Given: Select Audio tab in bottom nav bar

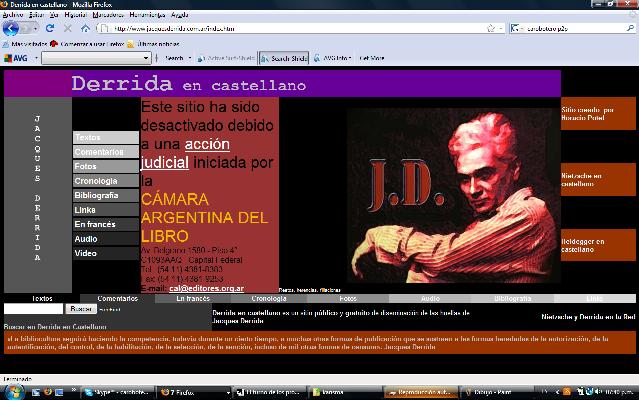Looking at the screenshot, I should (430, 298).
